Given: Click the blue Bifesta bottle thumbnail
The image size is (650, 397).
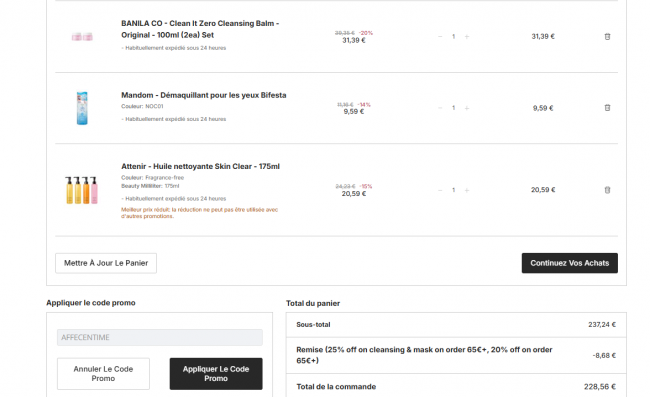Looking at the screenshot, I should pyautogui.click(x=82, y=108).
